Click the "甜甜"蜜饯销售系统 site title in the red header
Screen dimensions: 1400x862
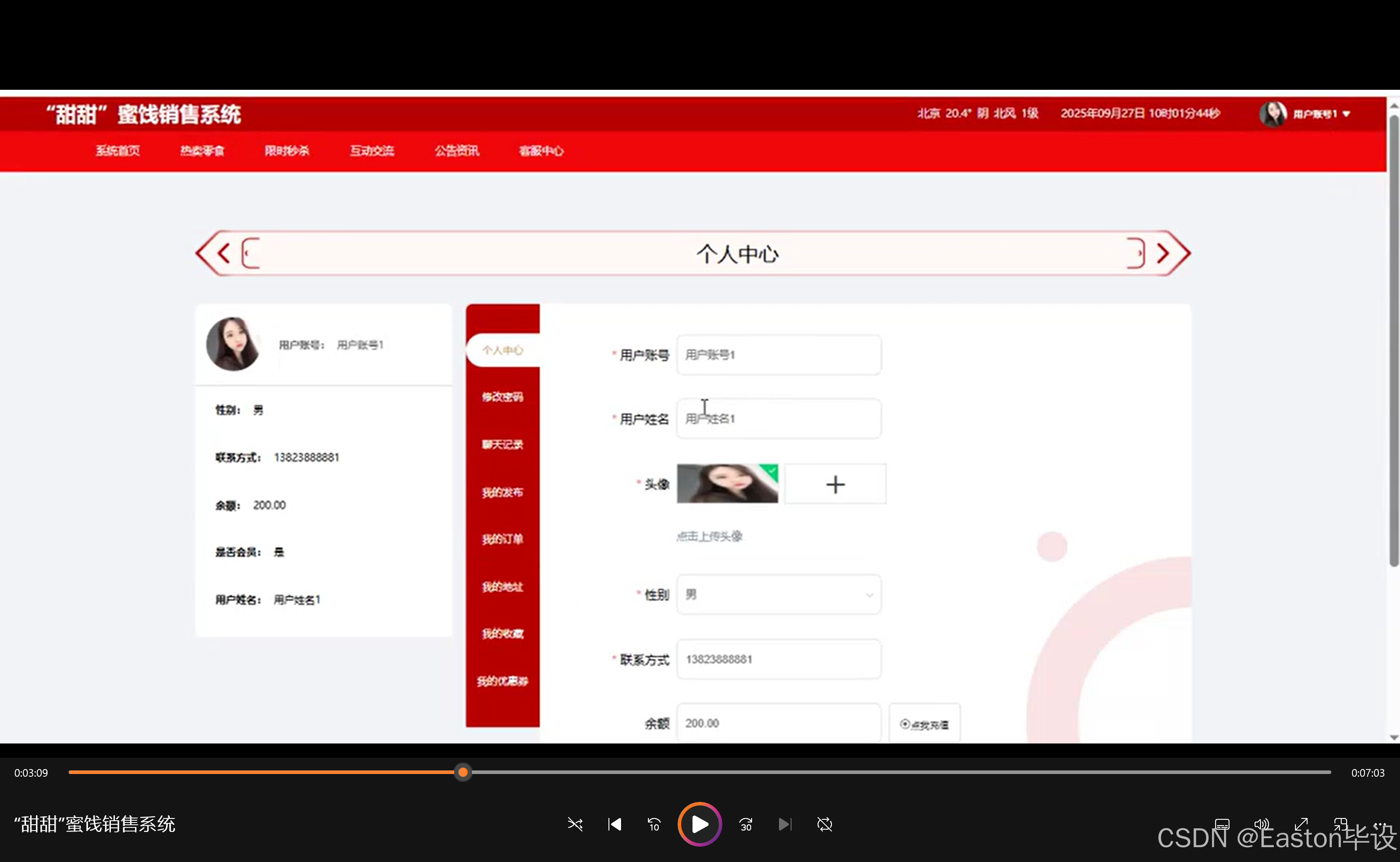(x=144, y=114)
